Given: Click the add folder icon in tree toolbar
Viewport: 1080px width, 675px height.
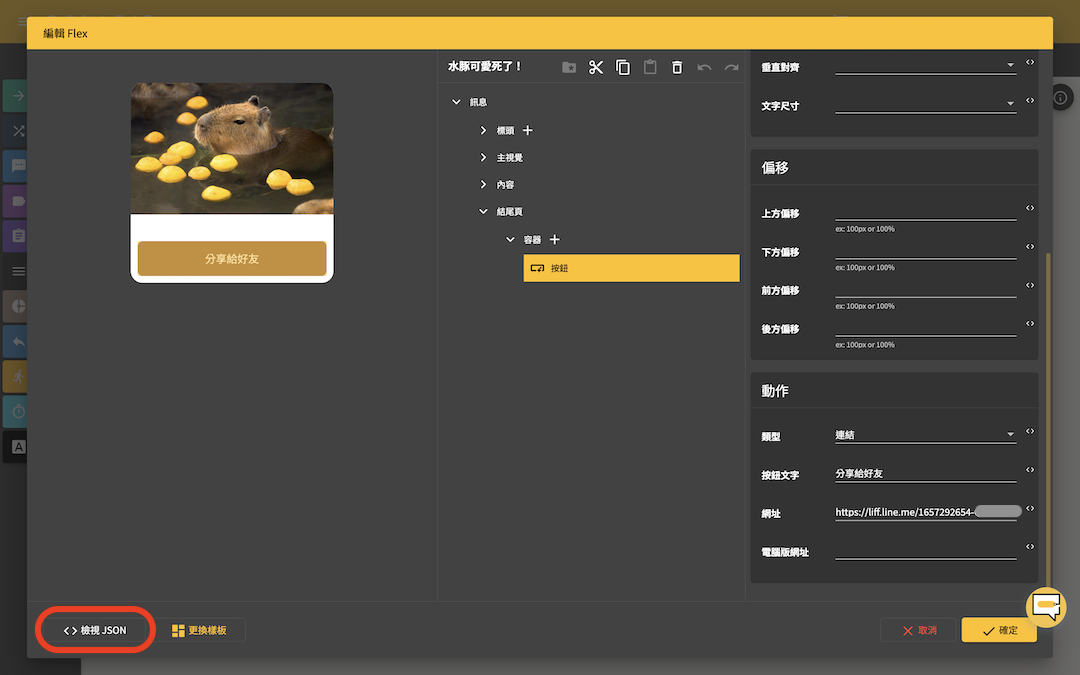Looking at the screenshot, I should tap(569, 67).
